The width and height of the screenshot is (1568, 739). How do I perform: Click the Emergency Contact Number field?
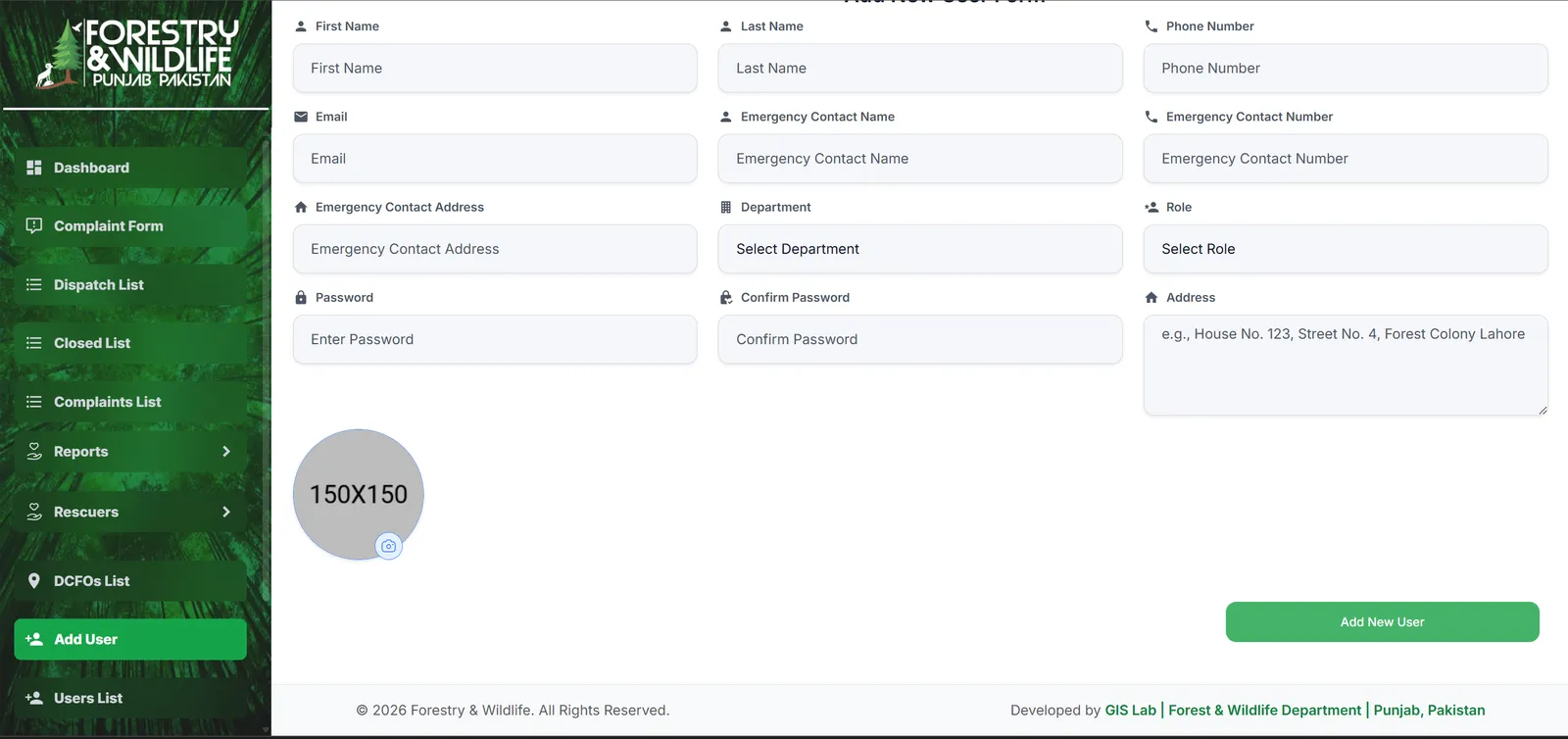coord(1346,159)
